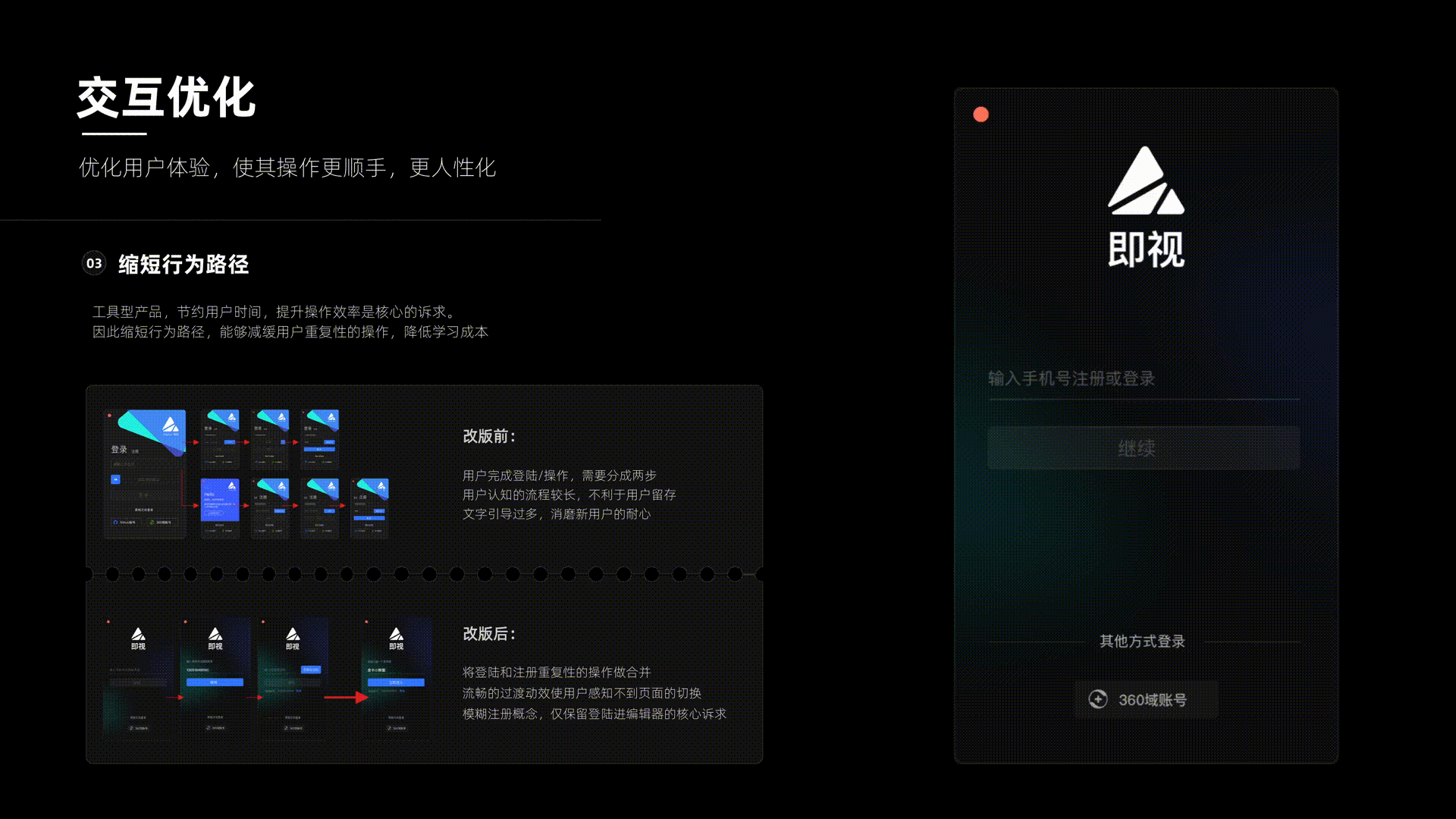
Task: Click the large red arrow before the final after-redesign screen
Action: pos(345,697)
